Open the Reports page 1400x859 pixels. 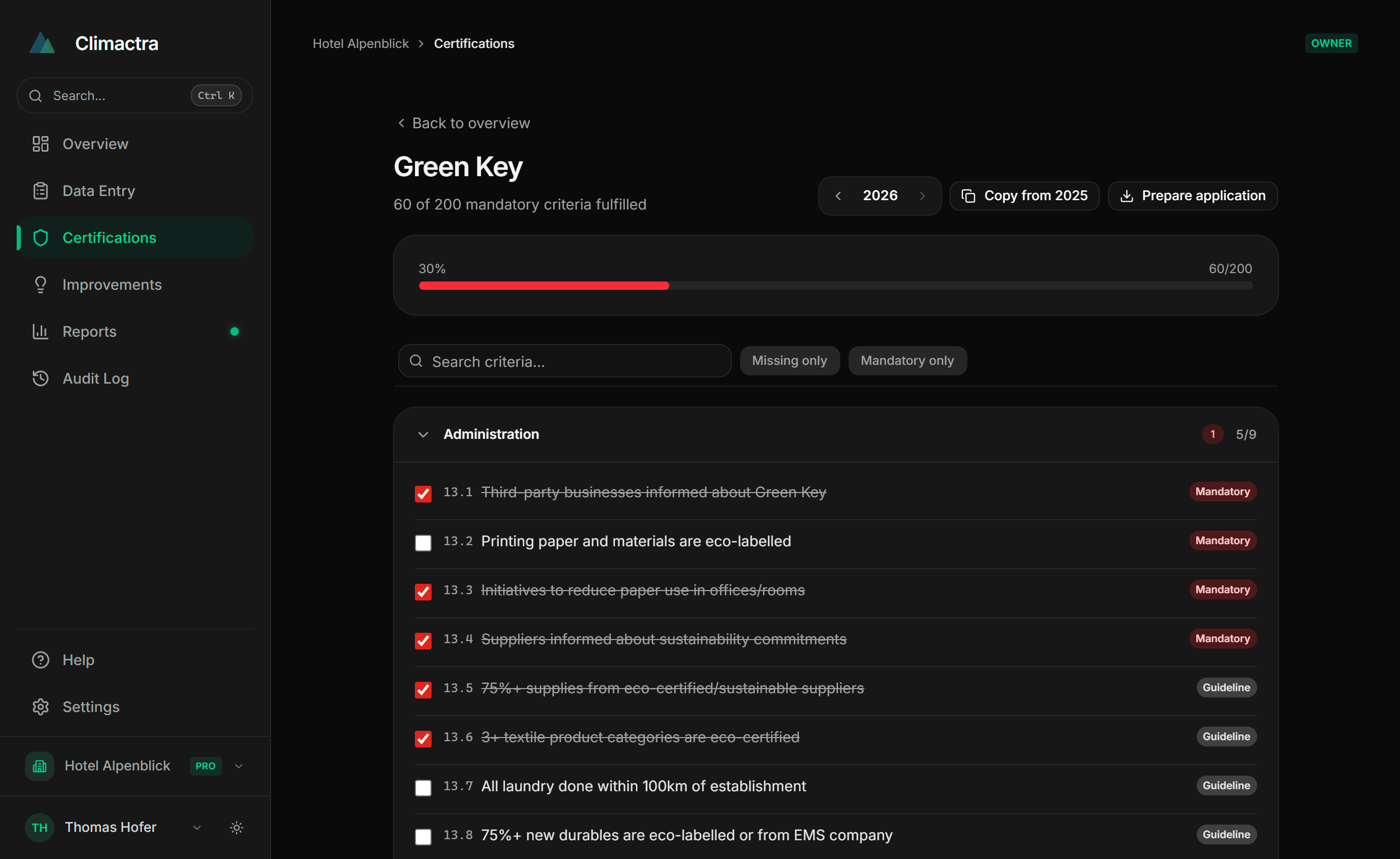(x=134, y=331)
